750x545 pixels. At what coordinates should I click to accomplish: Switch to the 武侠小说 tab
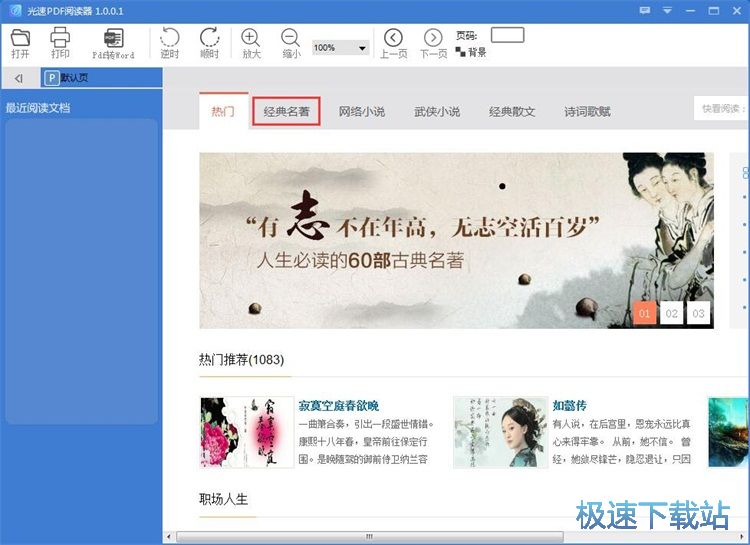[x=437, y=111]
